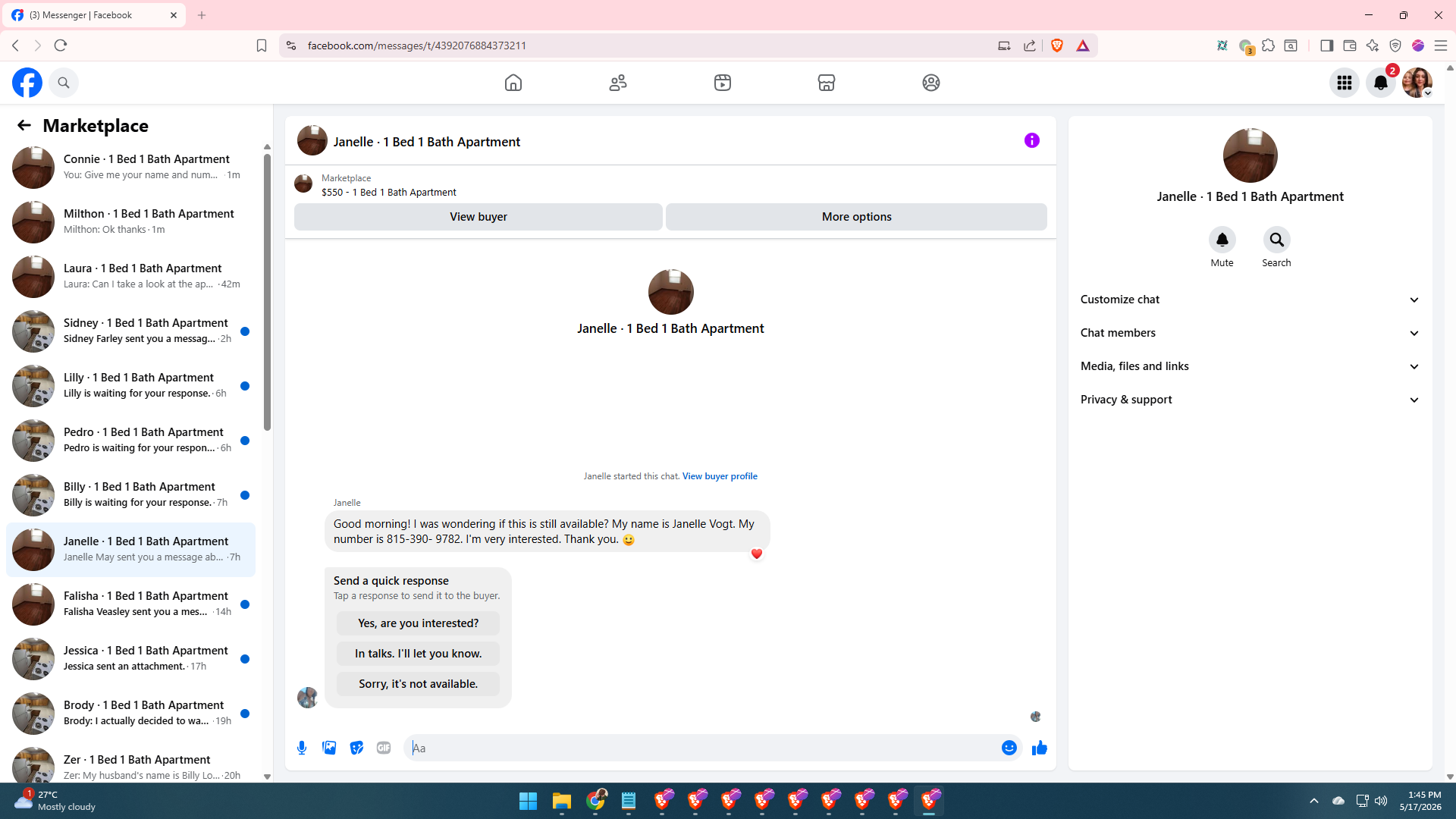Open the taskbar clock and date

click(1420, 801)
